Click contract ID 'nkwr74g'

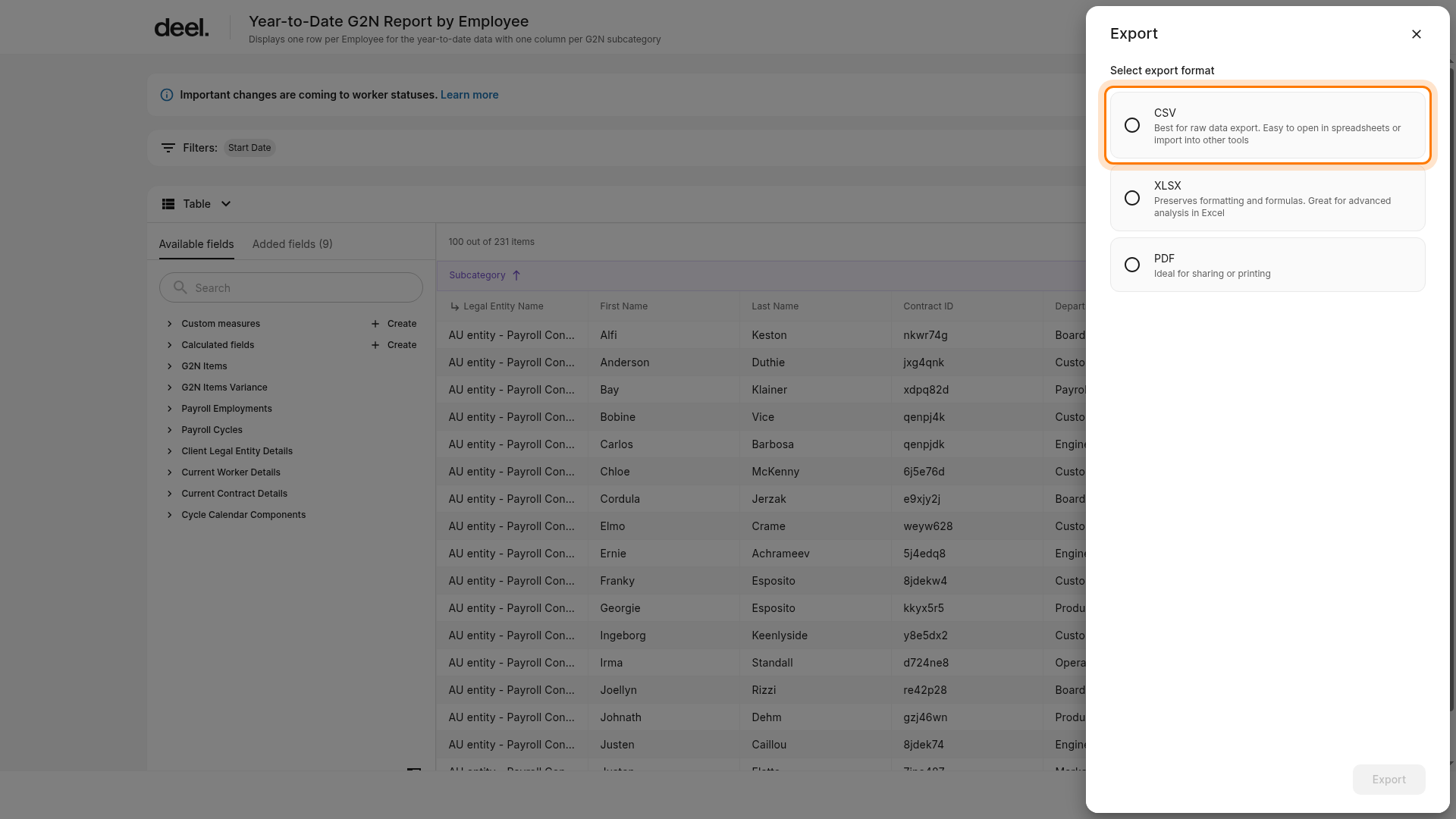[925, 335]
